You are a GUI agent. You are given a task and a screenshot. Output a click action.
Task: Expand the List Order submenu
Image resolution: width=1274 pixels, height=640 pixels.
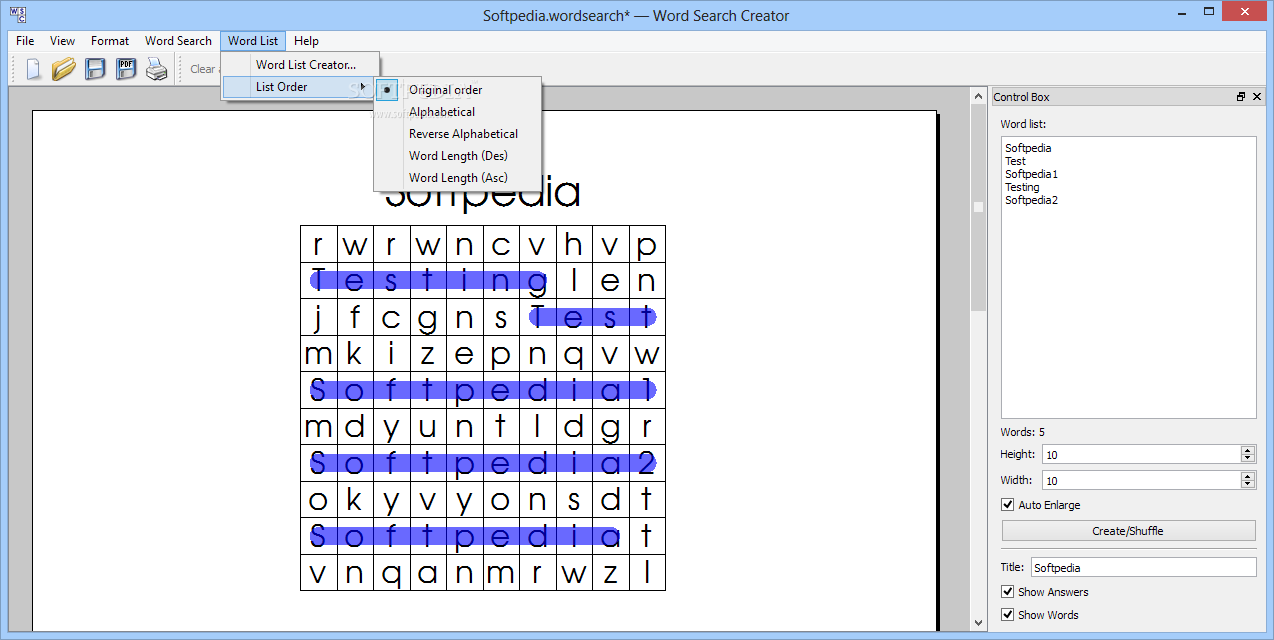[300, 87]
